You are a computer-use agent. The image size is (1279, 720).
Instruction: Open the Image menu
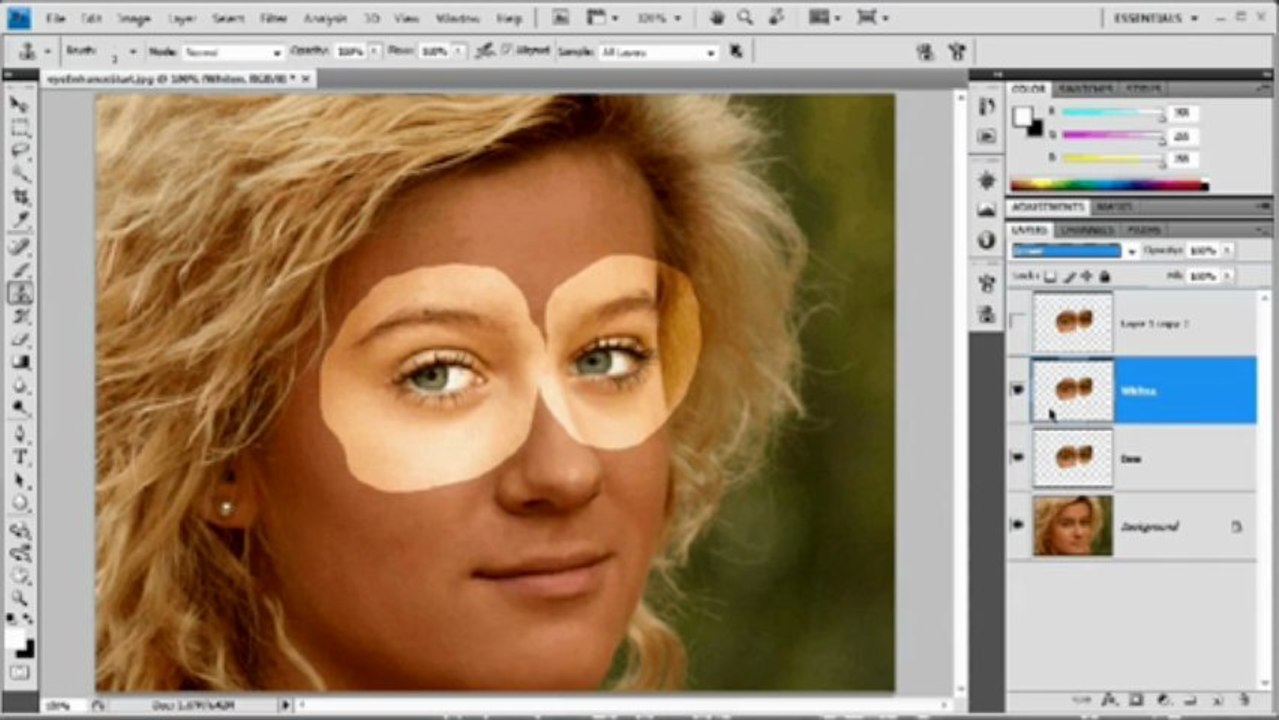click(133, 18)
